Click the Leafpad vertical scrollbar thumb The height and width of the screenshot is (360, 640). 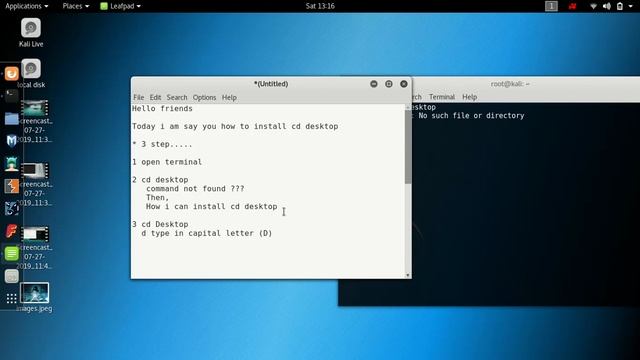point(408,147)
